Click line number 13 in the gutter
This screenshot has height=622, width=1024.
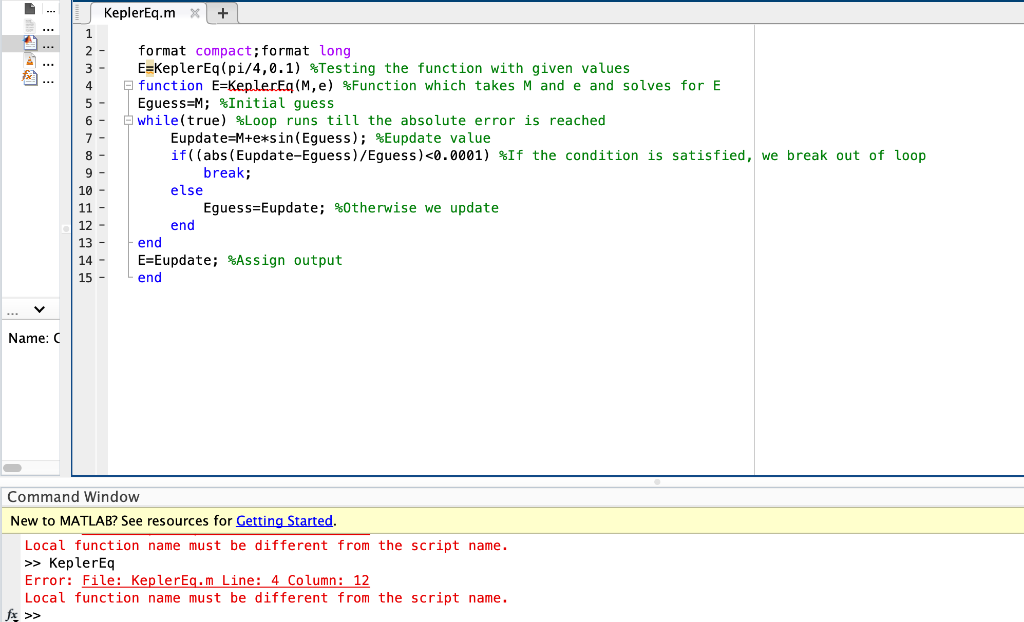(x=86, y=242)
